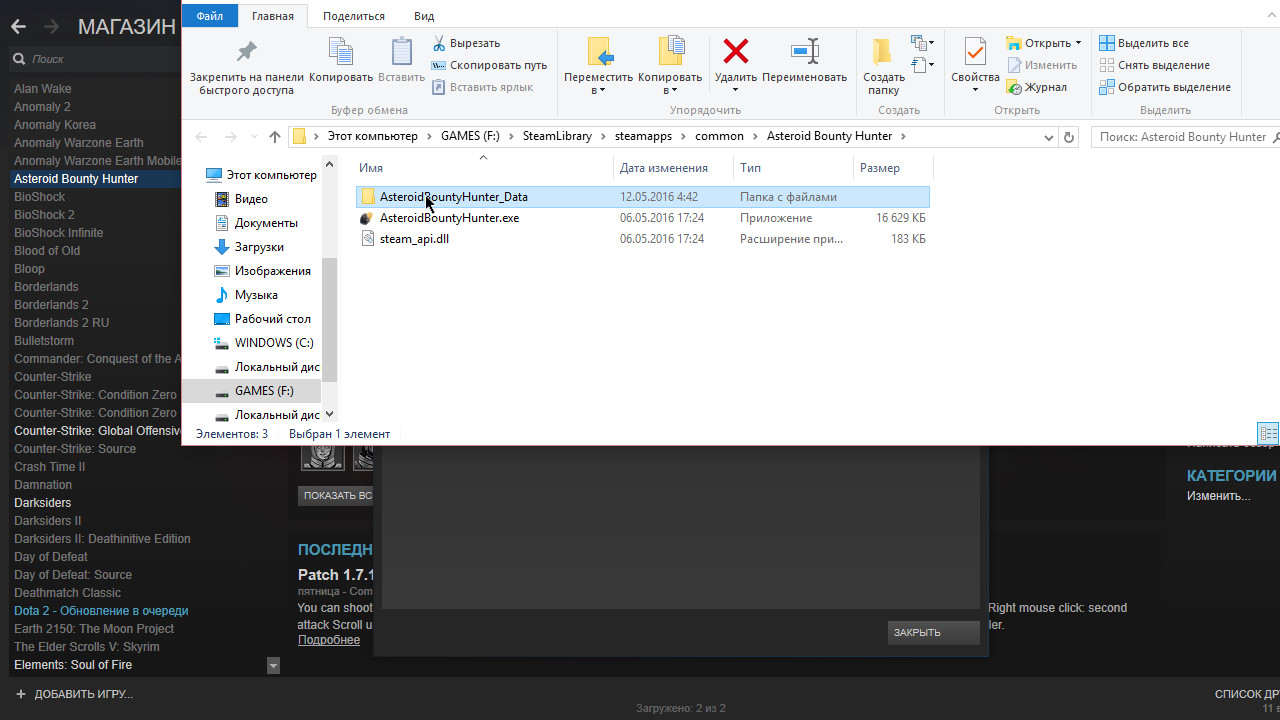Select AsteroidBountyHunter.exe file
The height and width of the screenshot is (720, 1280).
pos(643,218)
